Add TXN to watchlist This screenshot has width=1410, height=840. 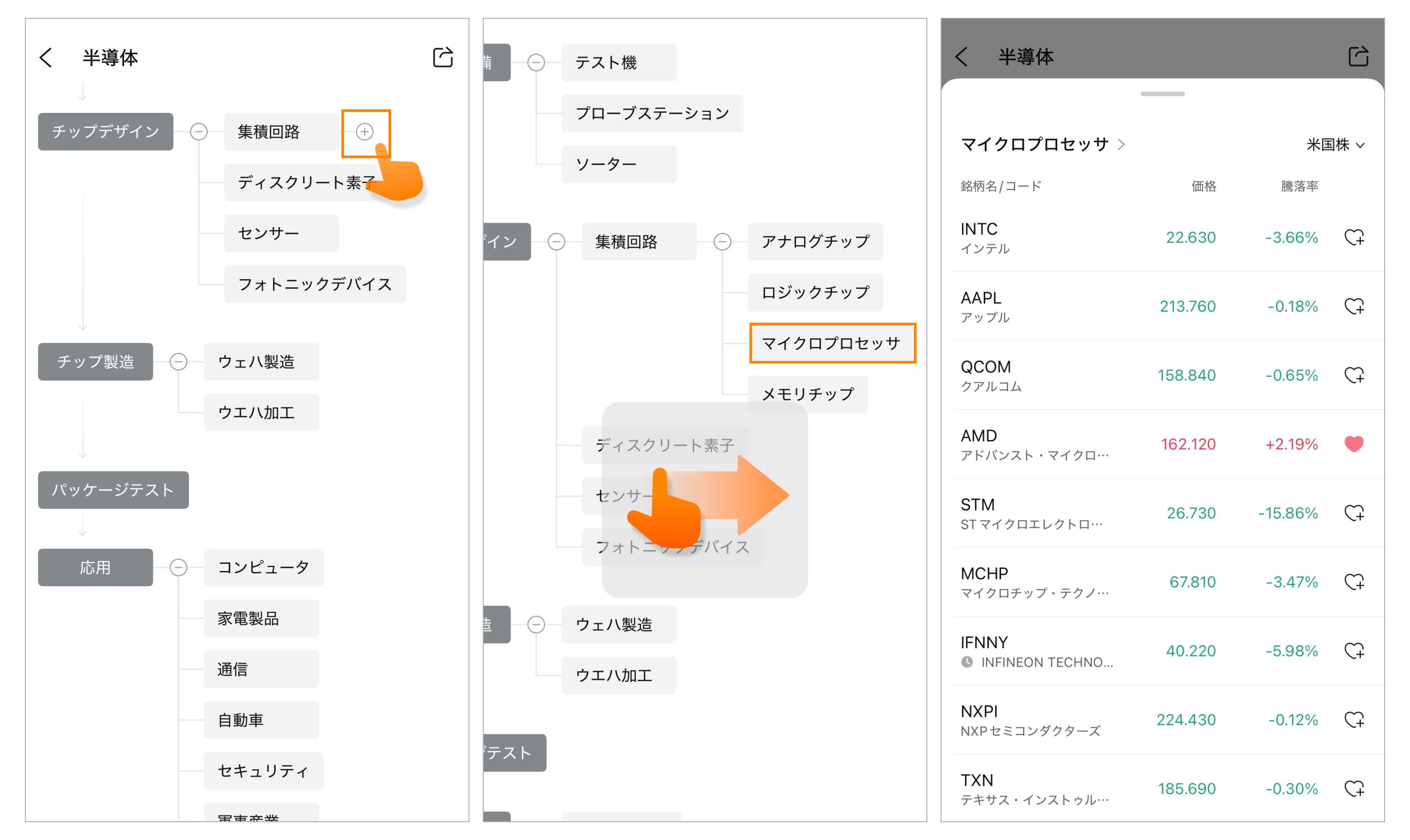[x=1354, y=789]
